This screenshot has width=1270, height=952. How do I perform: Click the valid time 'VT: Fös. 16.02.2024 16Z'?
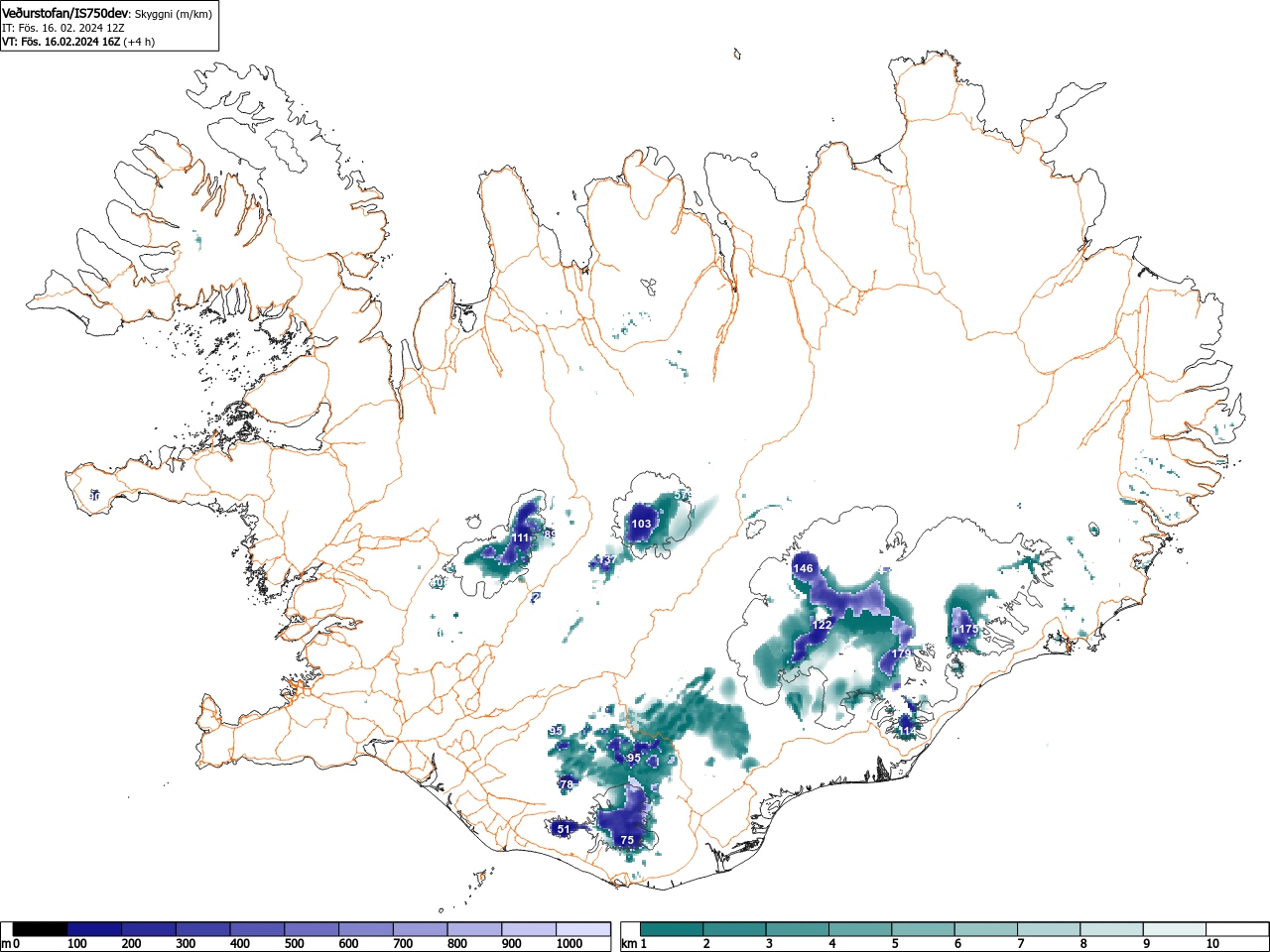(x=61, y=43)
